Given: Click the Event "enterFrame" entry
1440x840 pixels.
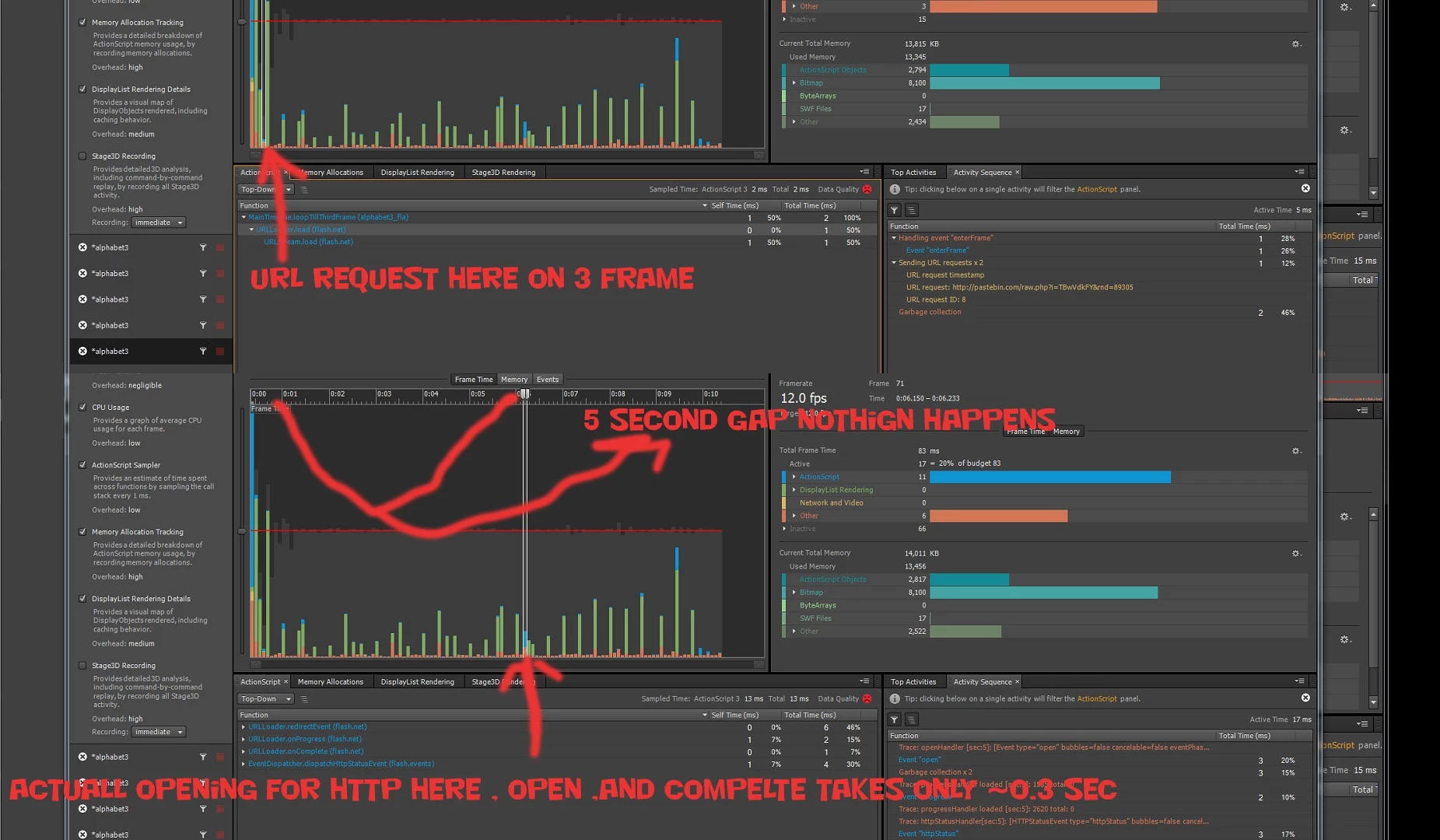Looking at the screenshot, I should [937, 250].
